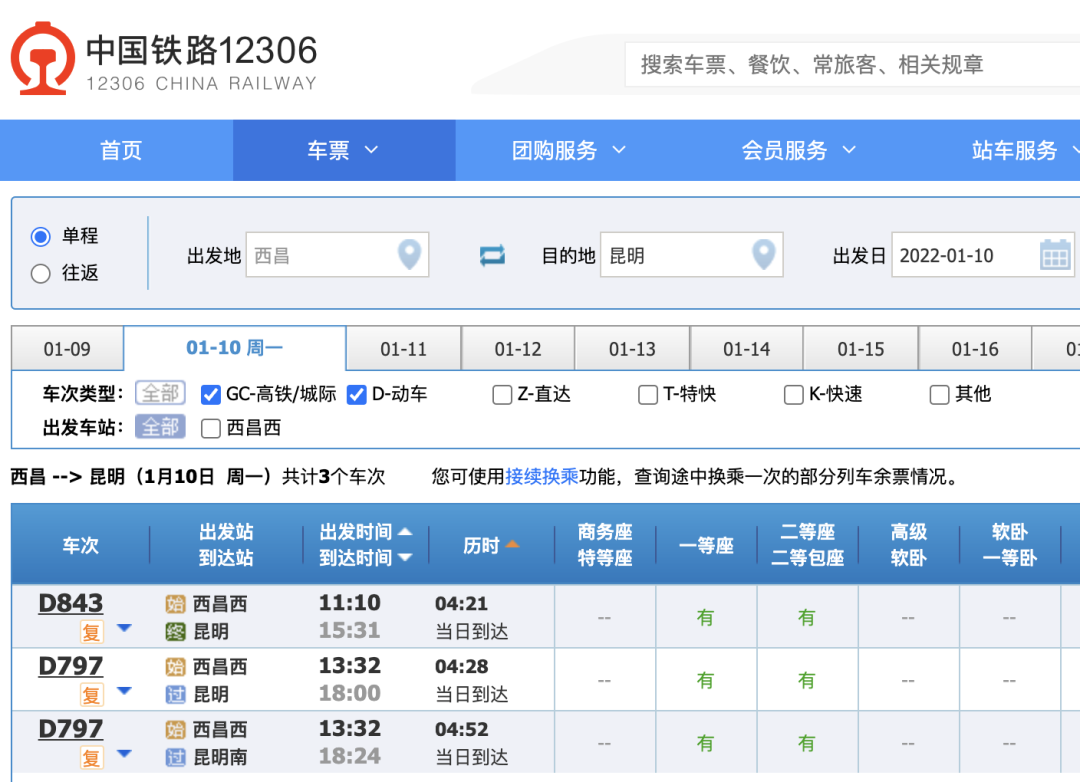The height and width of the screenshot is (782, 1080).
Task: Click the 出发地 input showing 西昌
Action: [338, 255]
